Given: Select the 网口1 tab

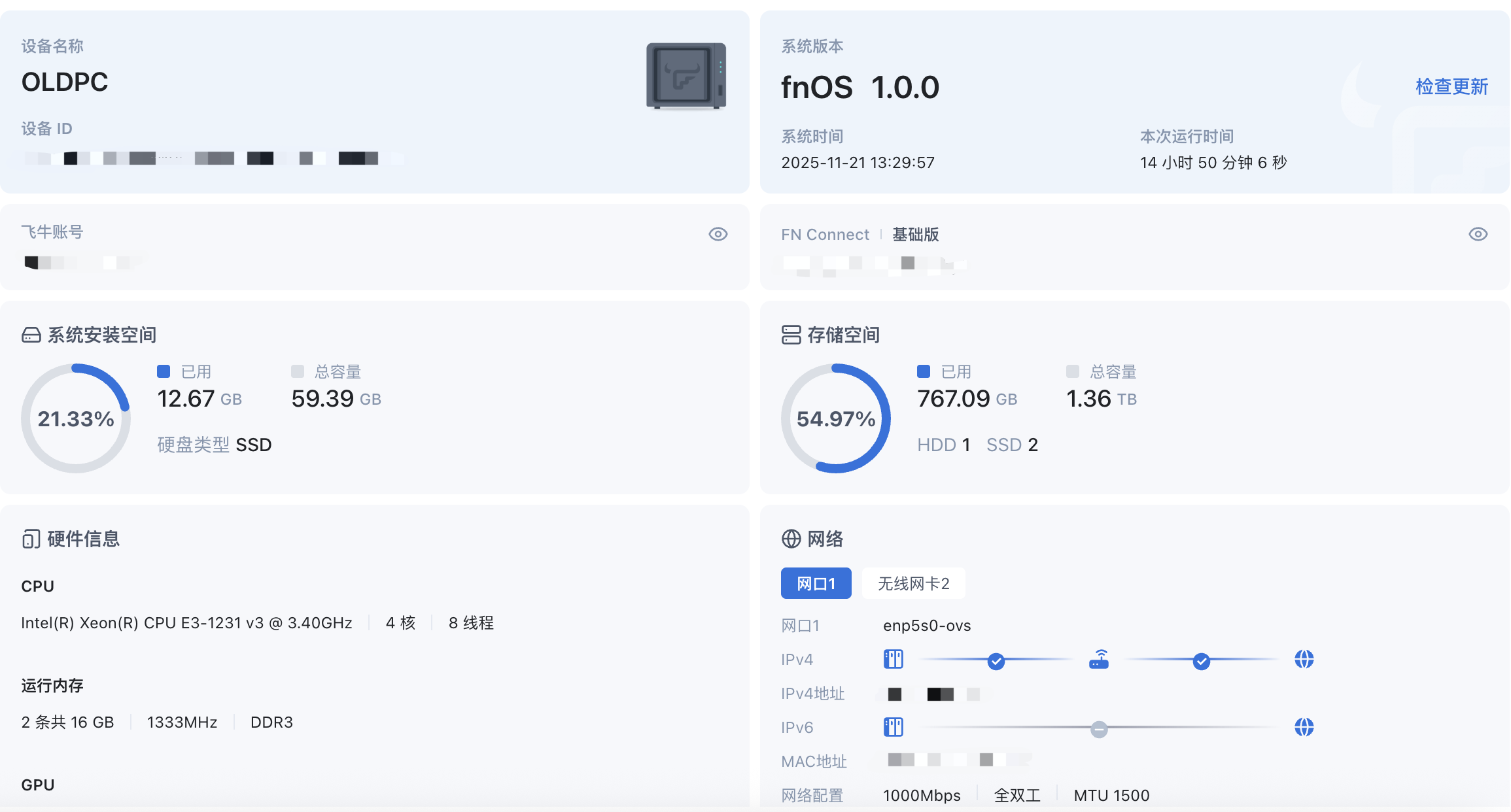Looking at the screenshot, I should (x=816, y=583).
